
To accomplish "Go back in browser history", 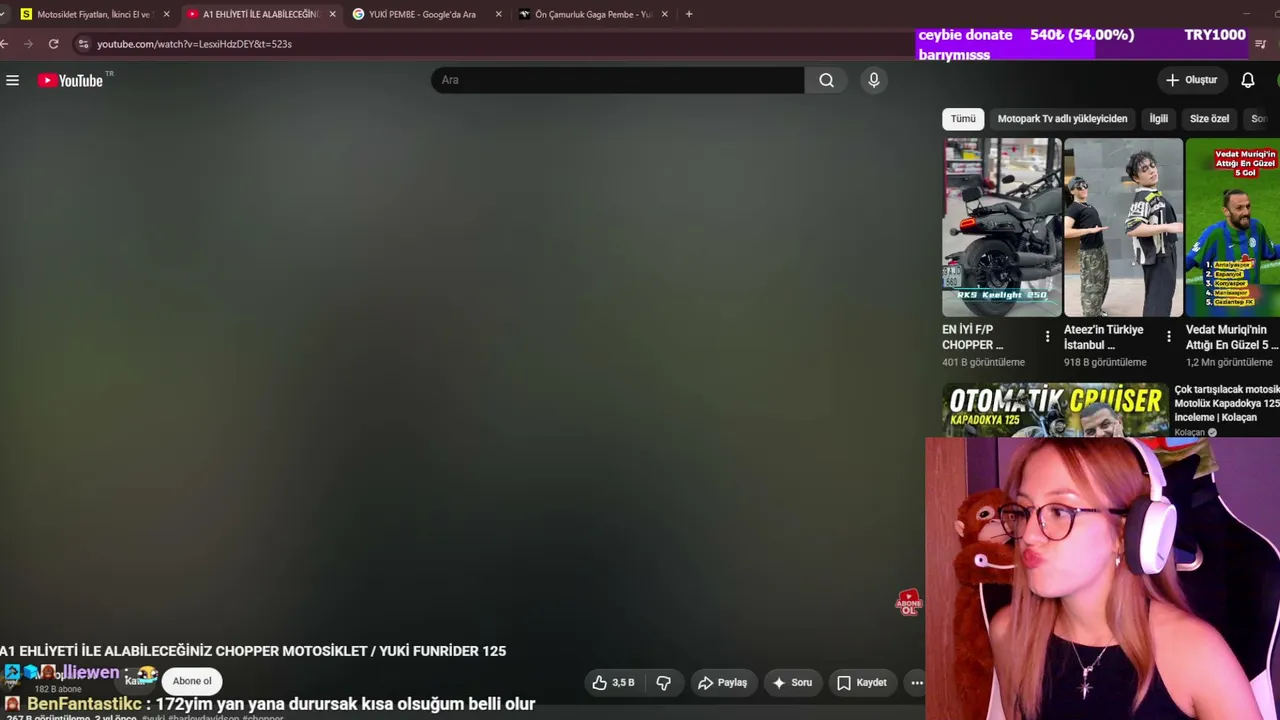I will tap(5, 44).
